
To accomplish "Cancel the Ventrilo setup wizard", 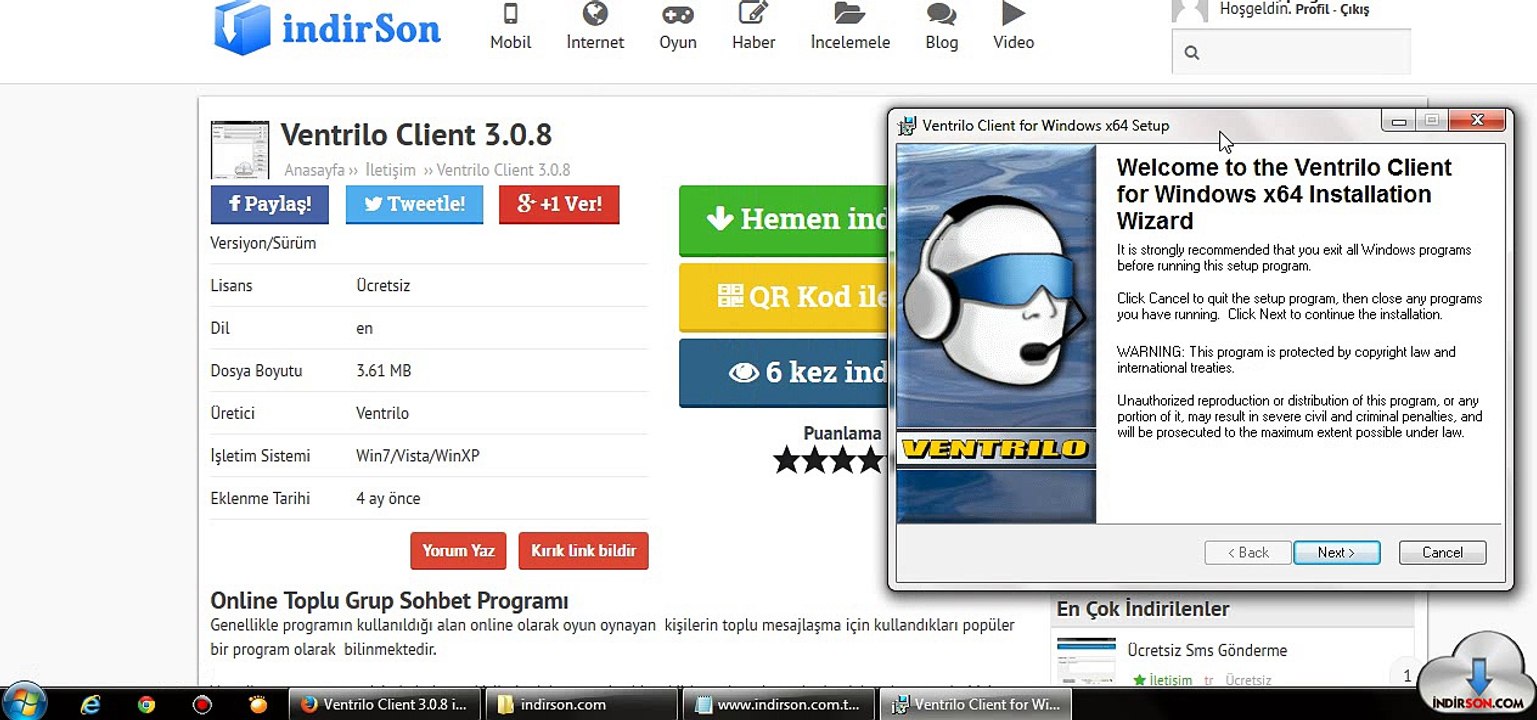I will (x=1442, y=552).
